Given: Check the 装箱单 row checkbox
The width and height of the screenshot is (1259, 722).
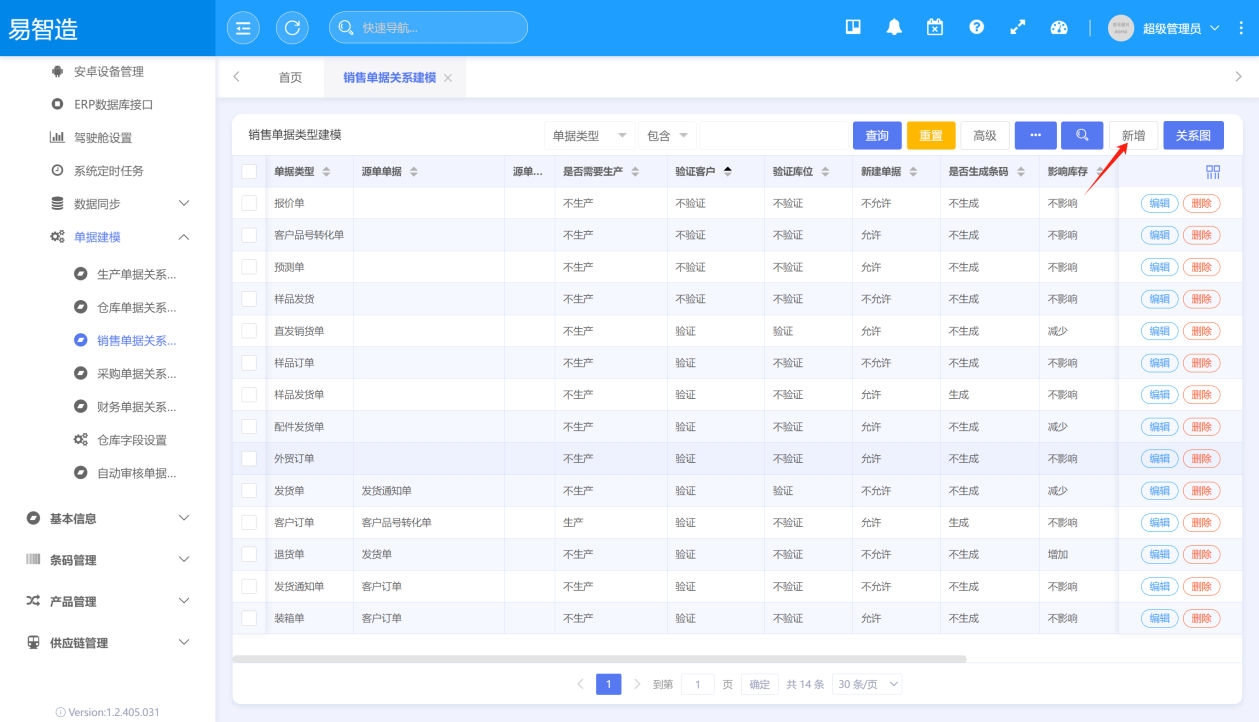Looking at the screenshot, I should (x=249, y=618).
